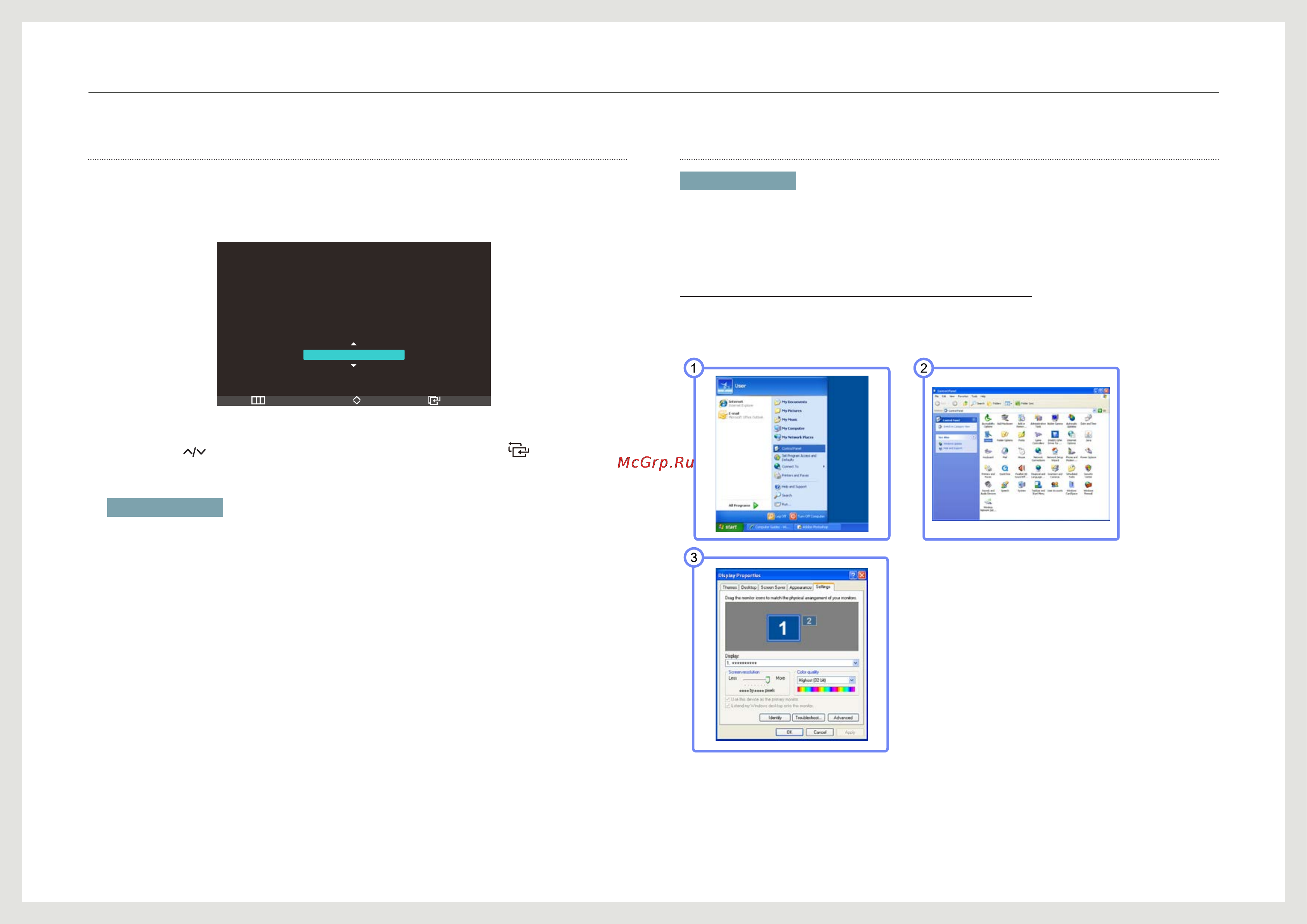Expand Connect To submenu in Start menu
The image size is (1307, 924).
[799, 467]
